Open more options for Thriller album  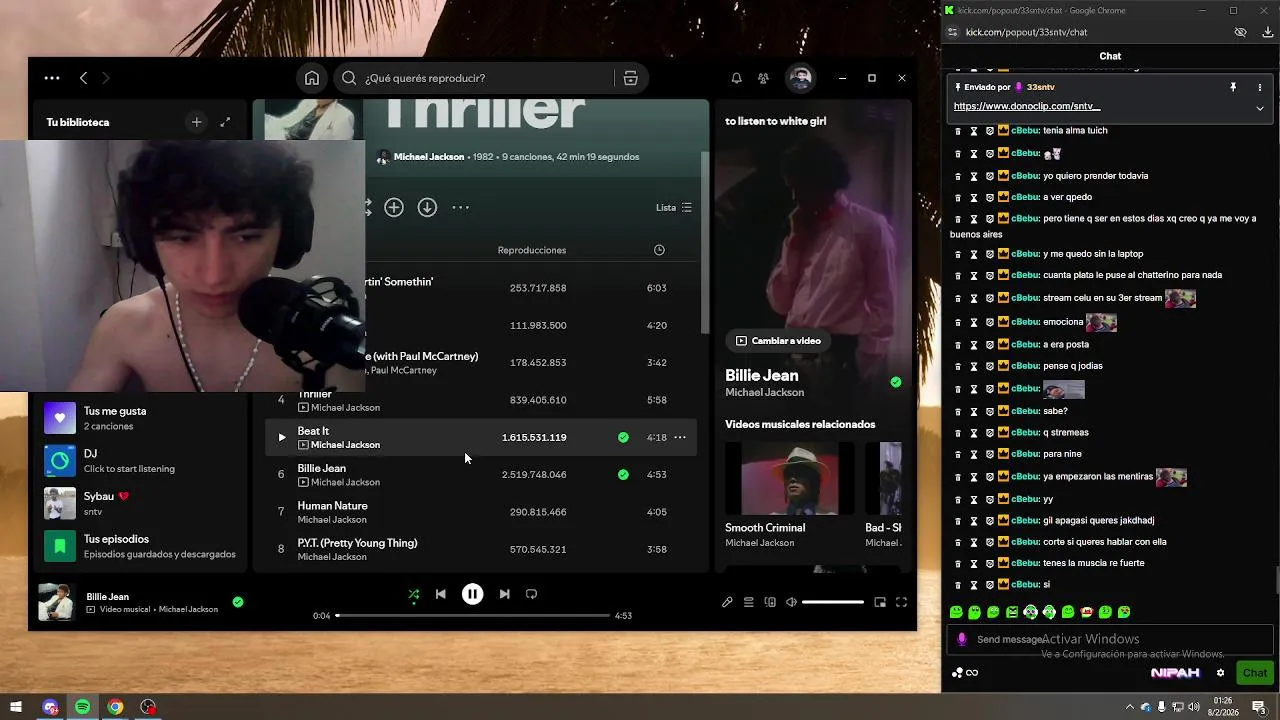point(460,207)
